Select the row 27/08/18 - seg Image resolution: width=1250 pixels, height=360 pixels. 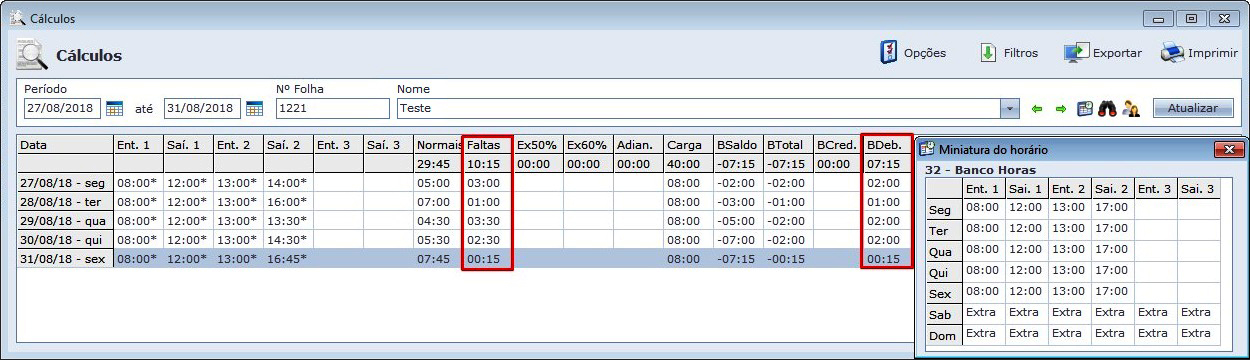tap(465, 183)
